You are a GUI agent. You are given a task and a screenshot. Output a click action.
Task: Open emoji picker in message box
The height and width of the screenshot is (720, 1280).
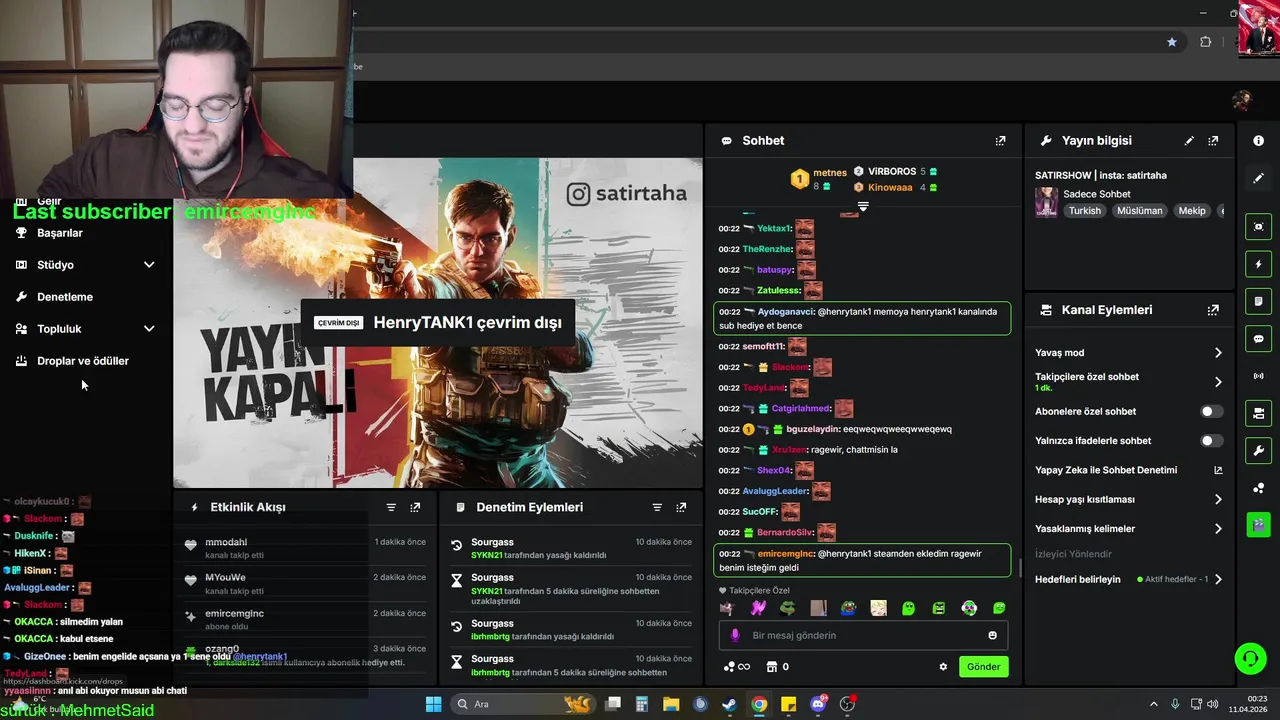(x=992, y=635)
